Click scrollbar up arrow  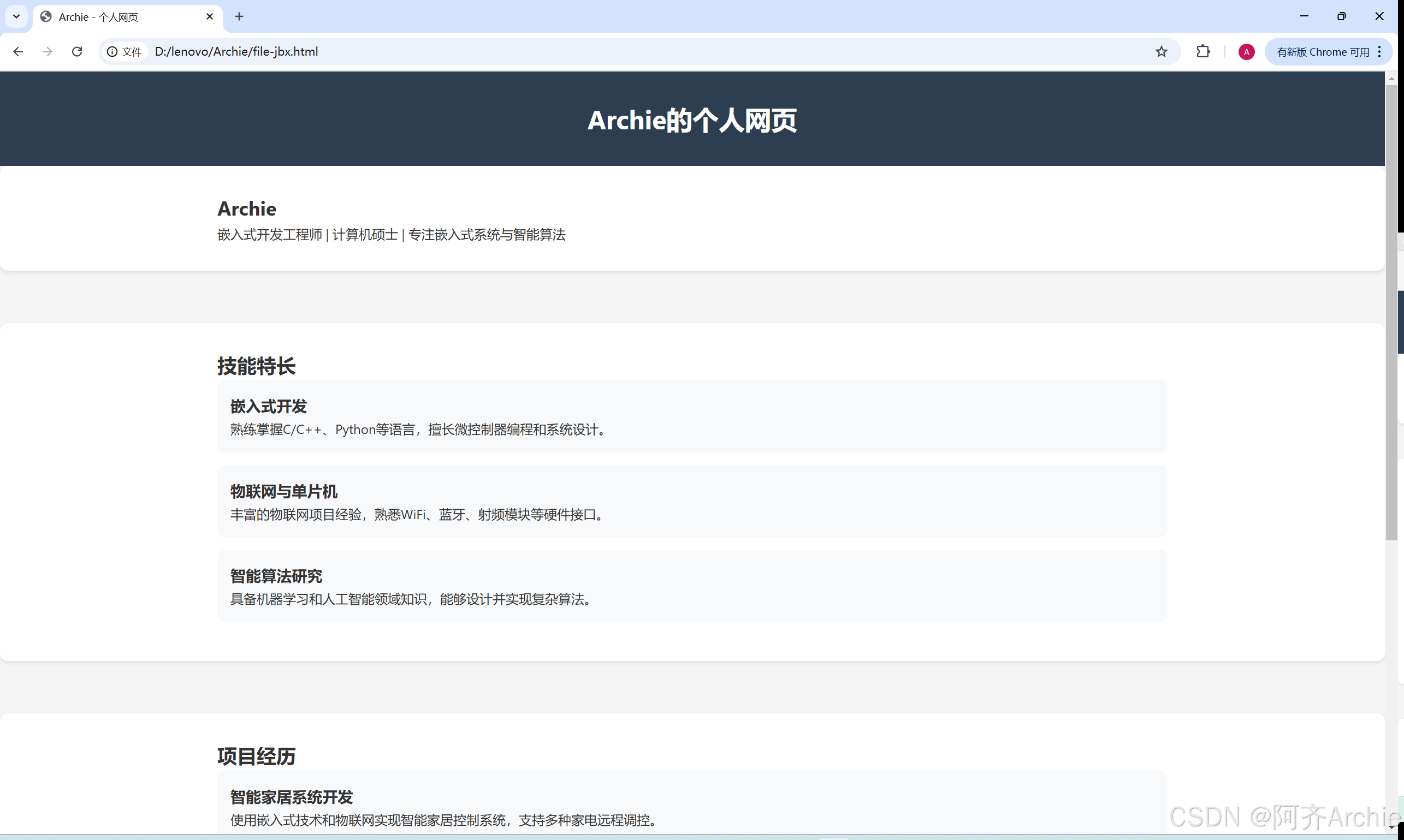[x=1391, y=79]
